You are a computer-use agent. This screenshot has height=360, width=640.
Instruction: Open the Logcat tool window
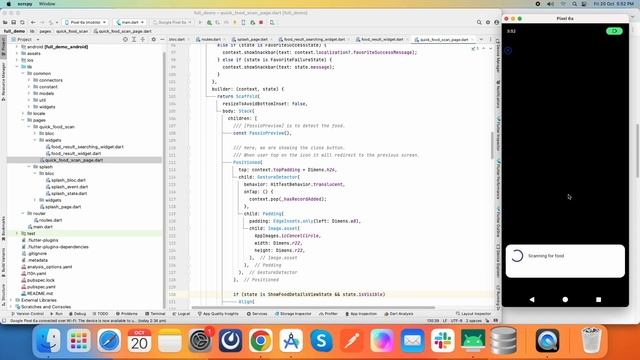pos(181,314)
